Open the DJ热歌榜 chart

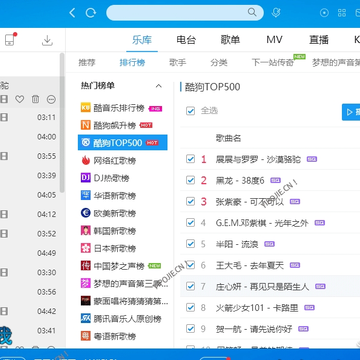point(111,178)
